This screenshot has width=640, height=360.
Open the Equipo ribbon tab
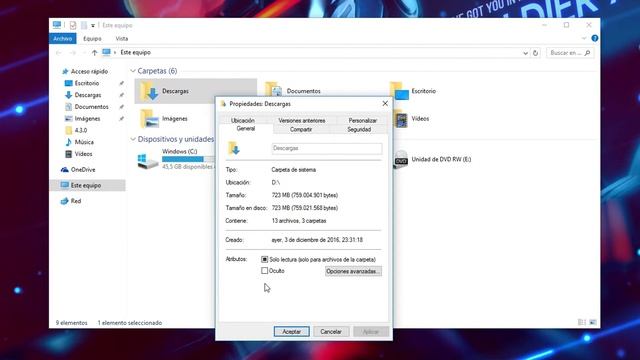tap(92, 38)
